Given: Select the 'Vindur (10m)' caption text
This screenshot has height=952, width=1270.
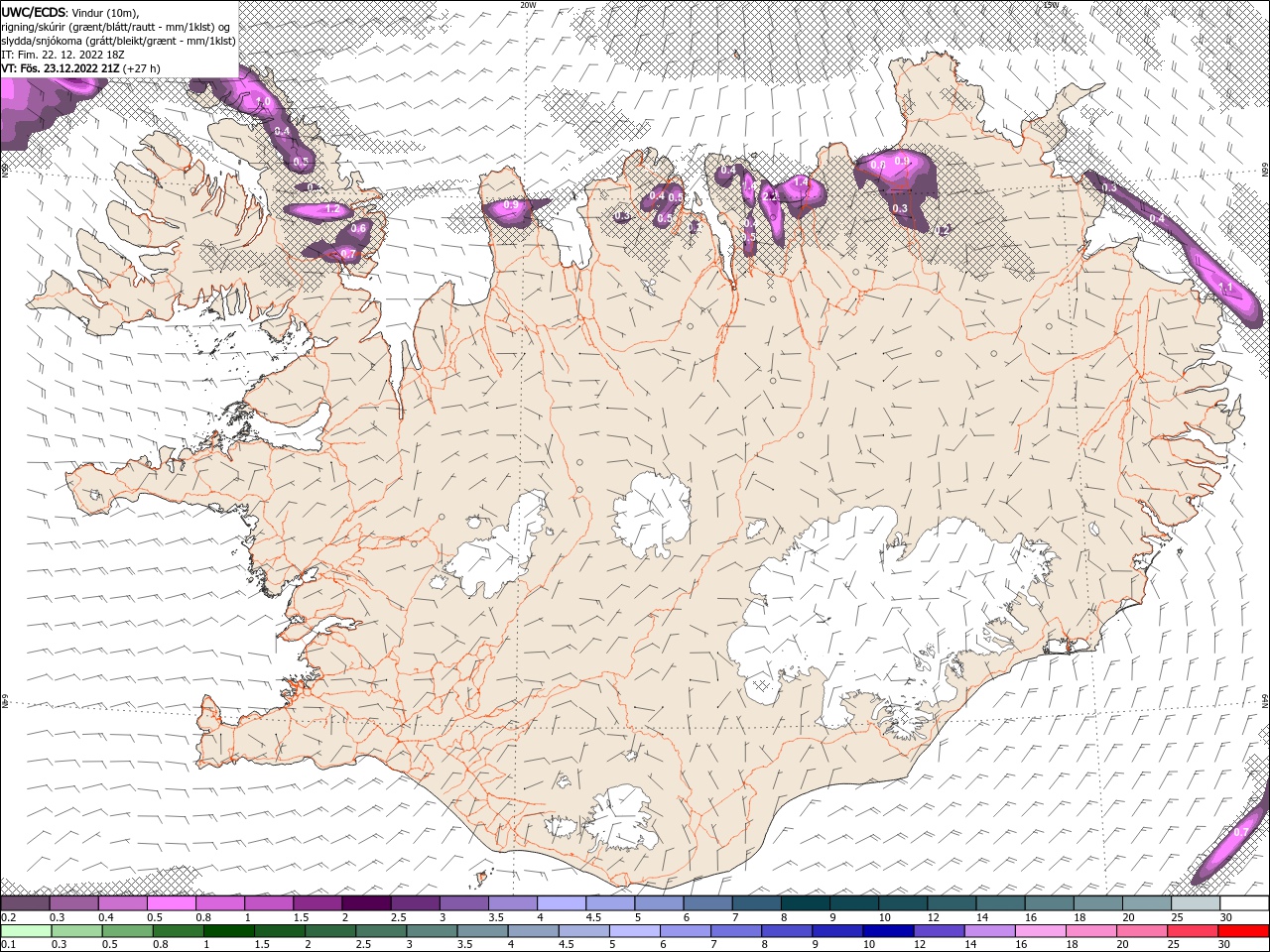Looking at the screenshot, I should tap(106, 12).
